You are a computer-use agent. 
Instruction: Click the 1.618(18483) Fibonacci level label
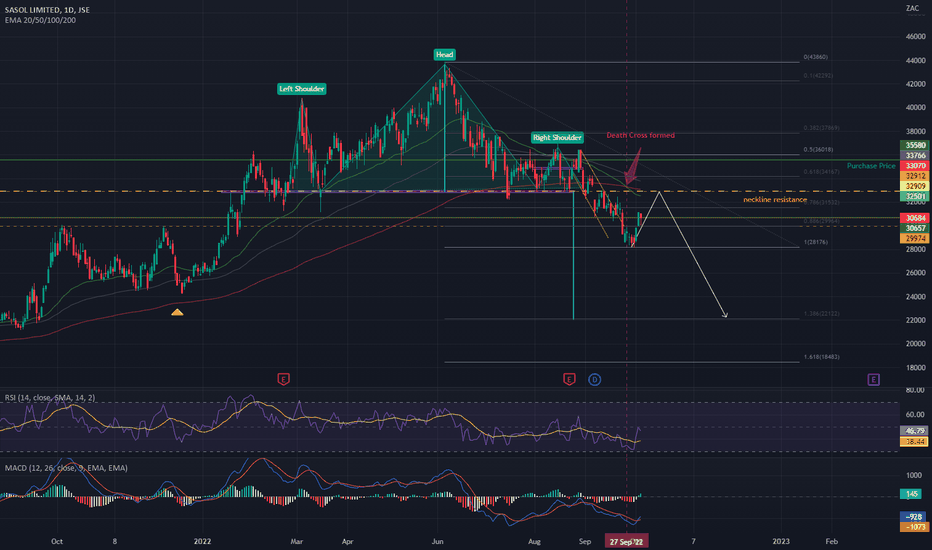[x=821, y=357]
